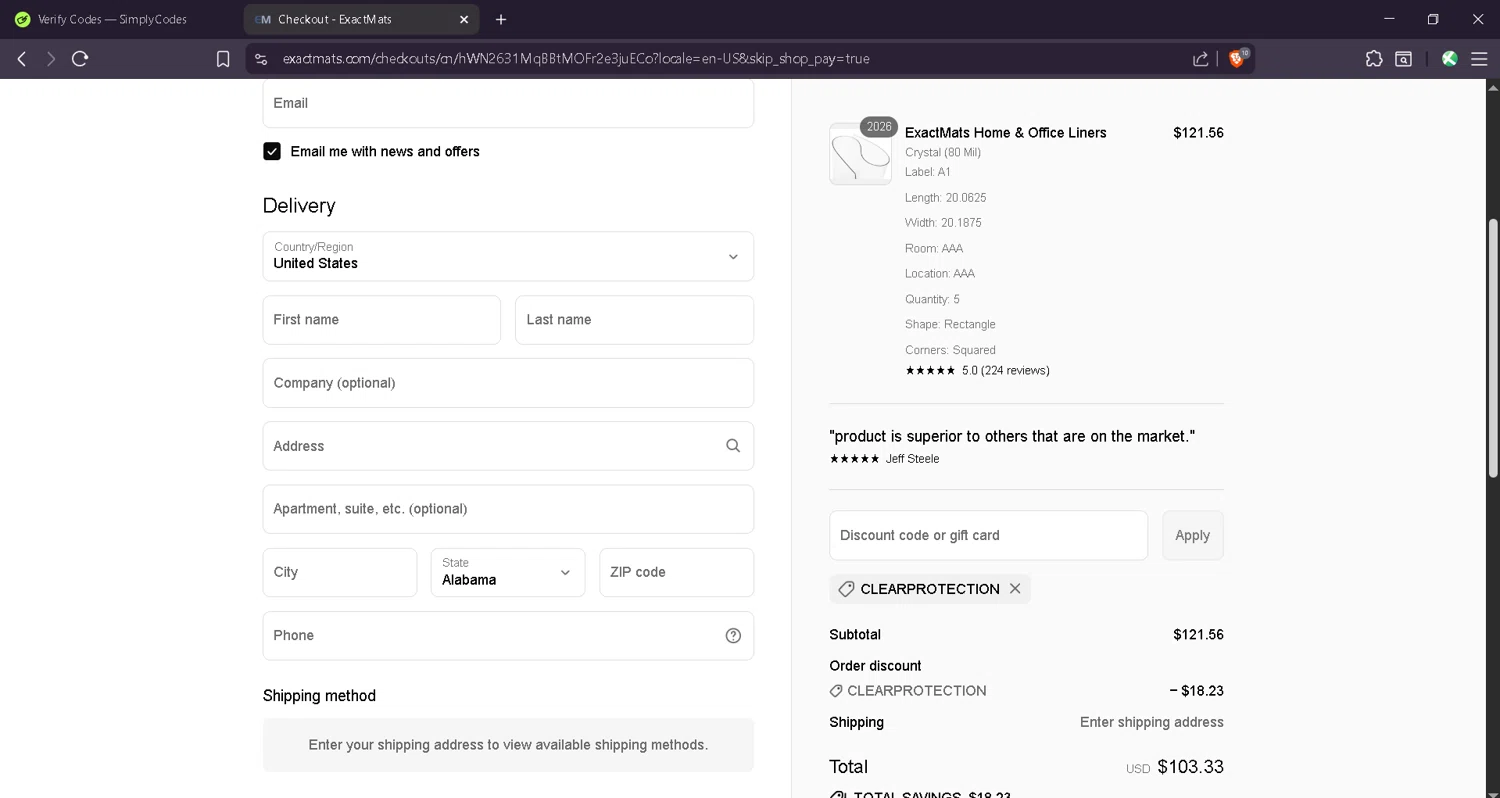
Task: Click the share page icon
Action: (1200, 59)
